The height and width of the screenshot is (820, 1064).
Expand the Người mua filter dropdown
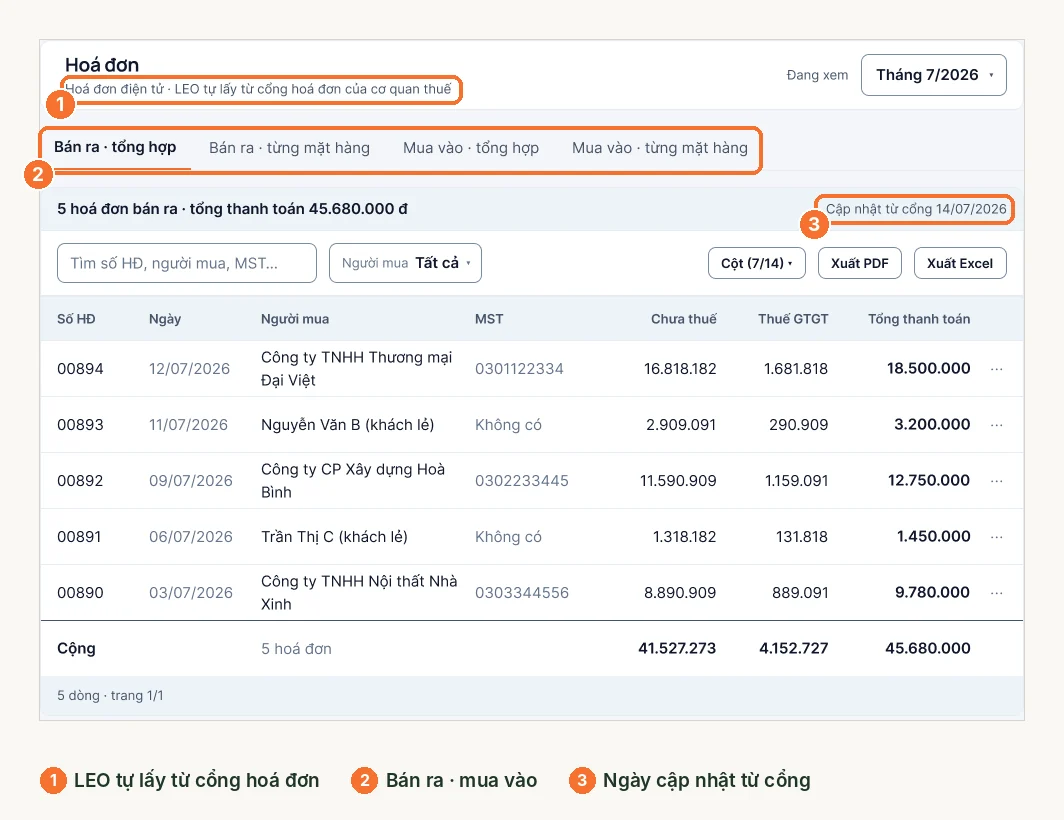(x=405, y=263)
